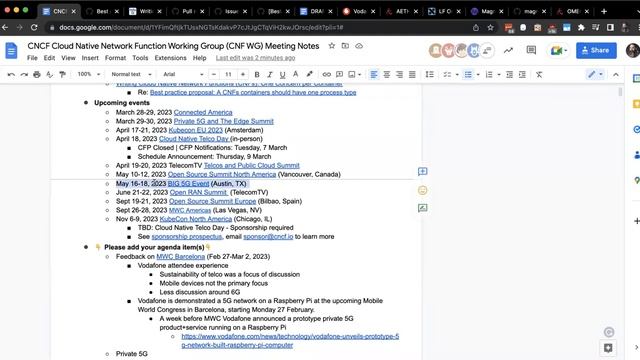Click the Last edit was 2 minutes ago link

tap(256, 58)
